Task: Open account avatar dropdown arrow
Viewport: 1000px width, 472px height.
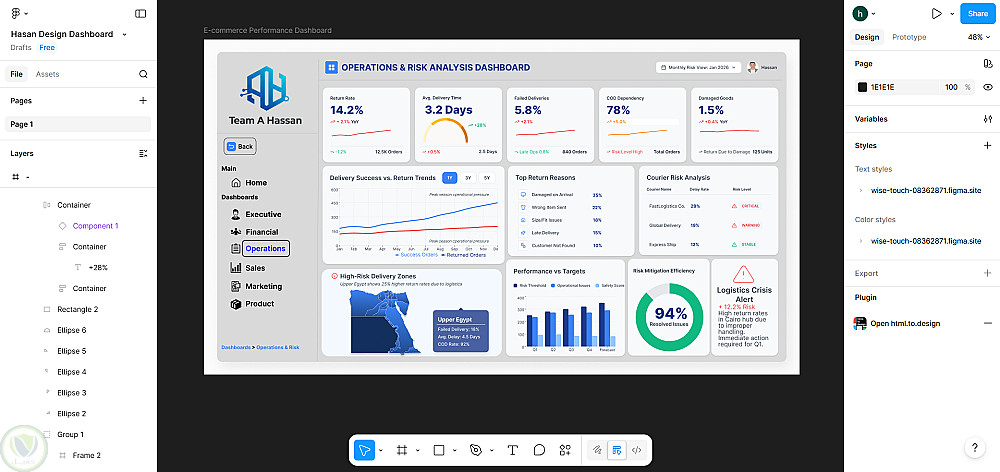Action: coord(874,13)
